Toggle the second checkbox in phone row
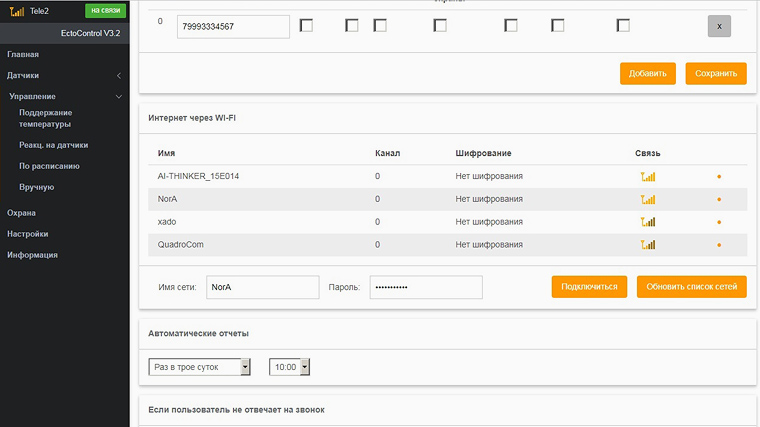This screenshot has width=760, height=427. click(351, 26)
